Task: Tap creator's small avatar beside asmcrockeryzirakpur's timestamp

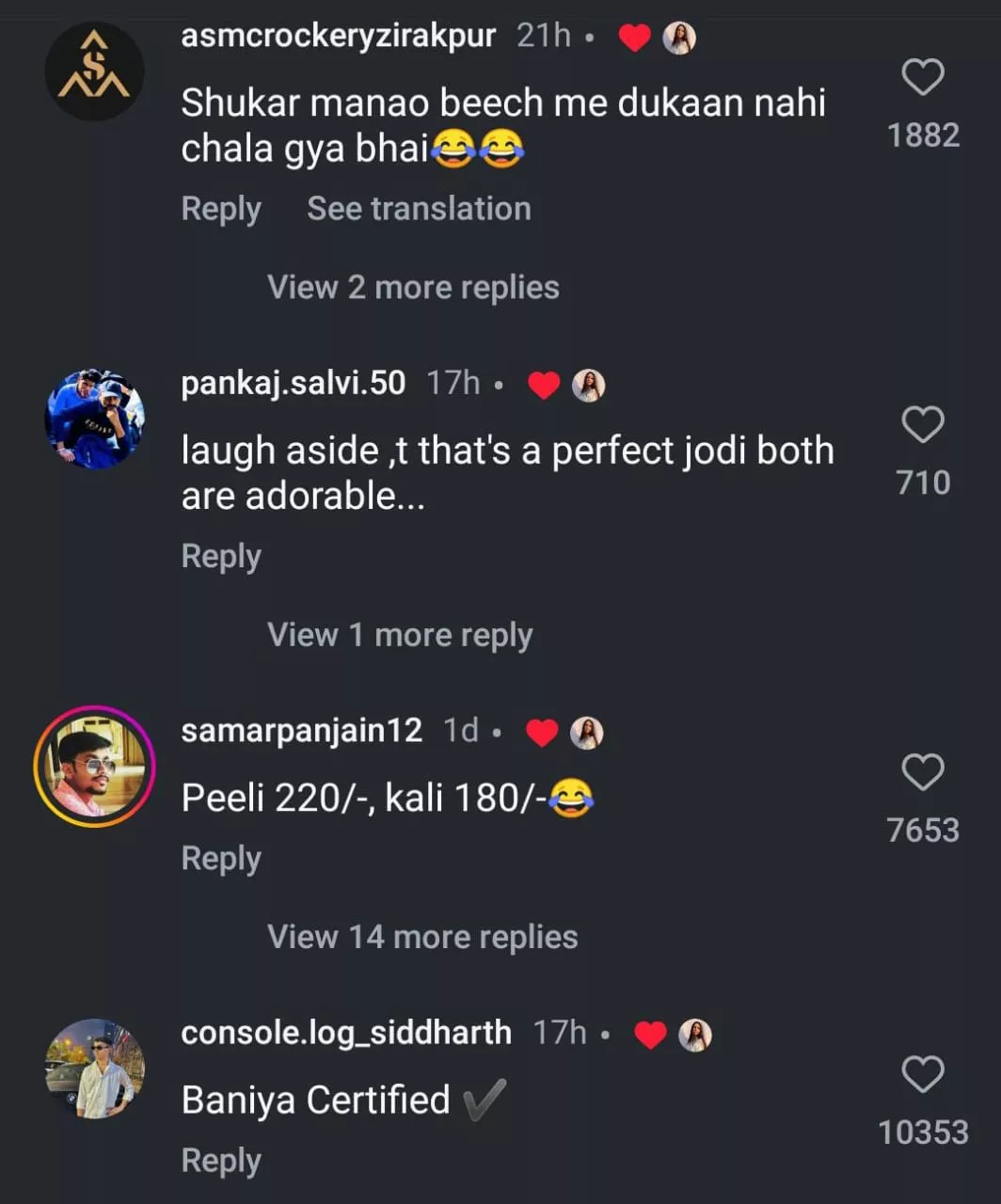Action: pos(679,38)
